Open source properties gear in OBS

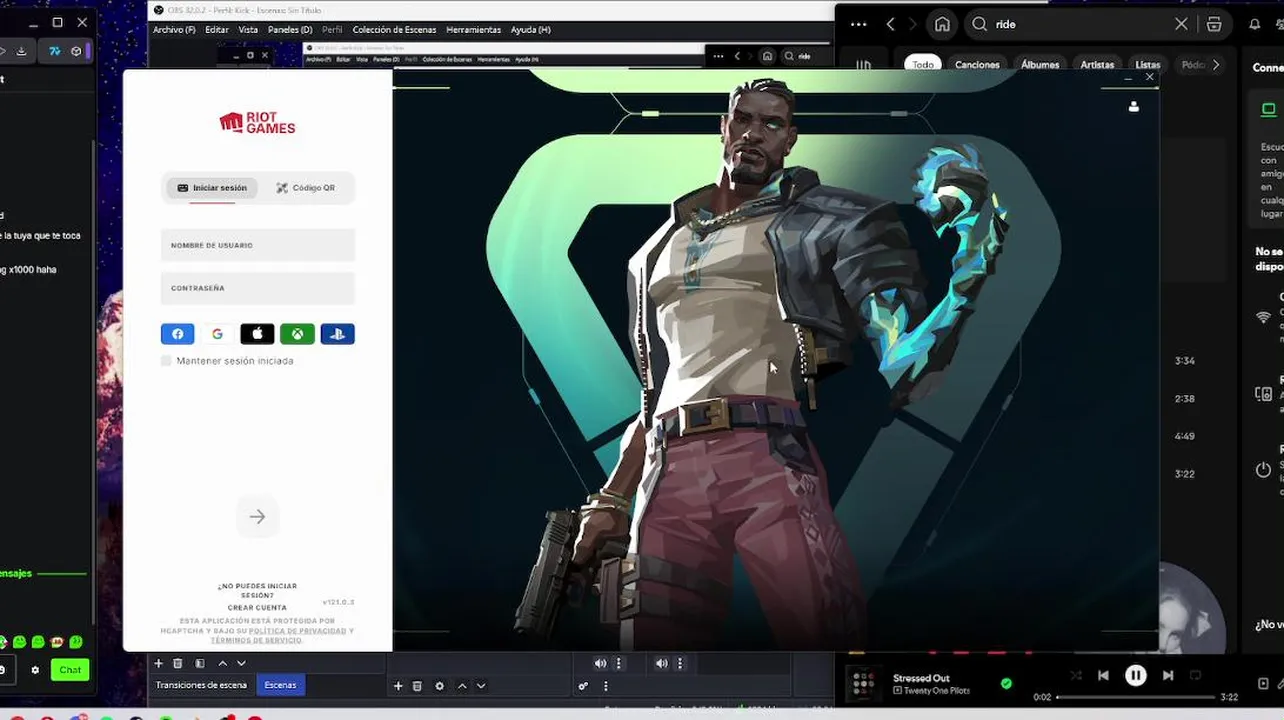[439, 686]
